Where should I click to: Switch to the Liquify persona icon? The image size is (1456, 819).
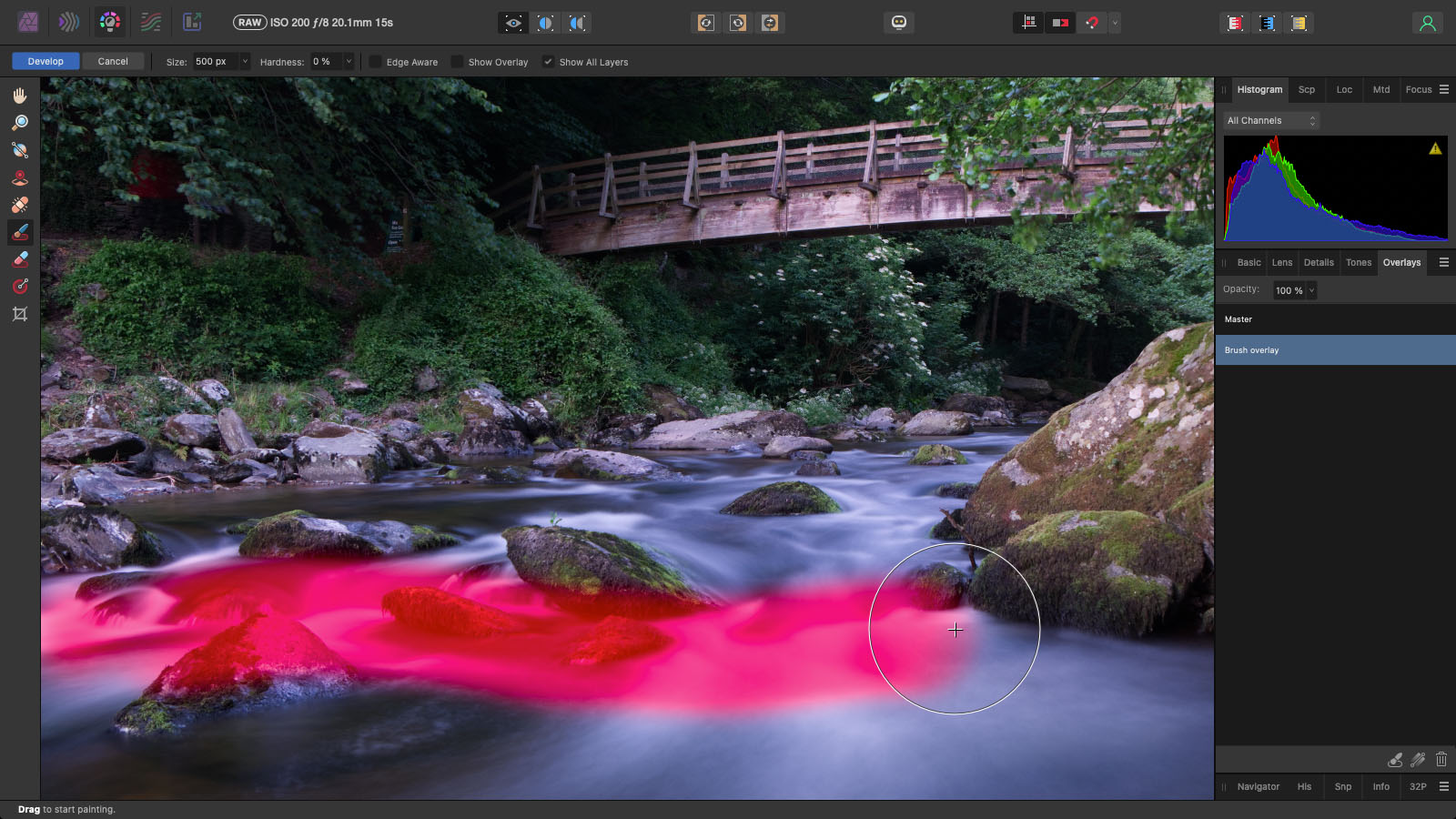69,22
